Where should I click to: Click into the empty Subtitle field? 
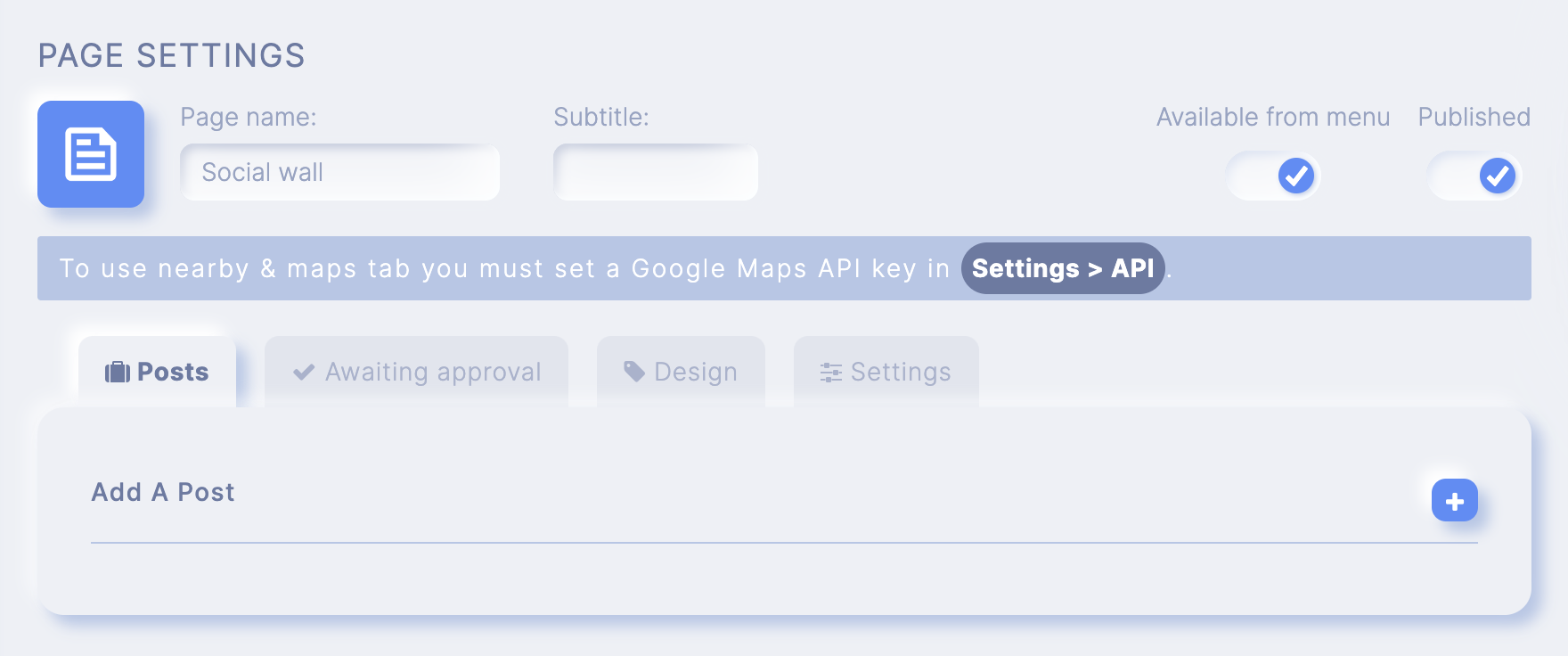click(x=656, y=172)
